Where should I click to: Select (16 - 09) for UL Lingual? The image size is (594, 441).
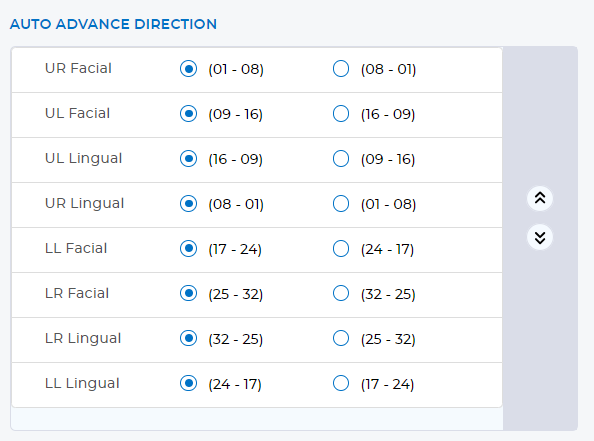[x=188, y=159]
